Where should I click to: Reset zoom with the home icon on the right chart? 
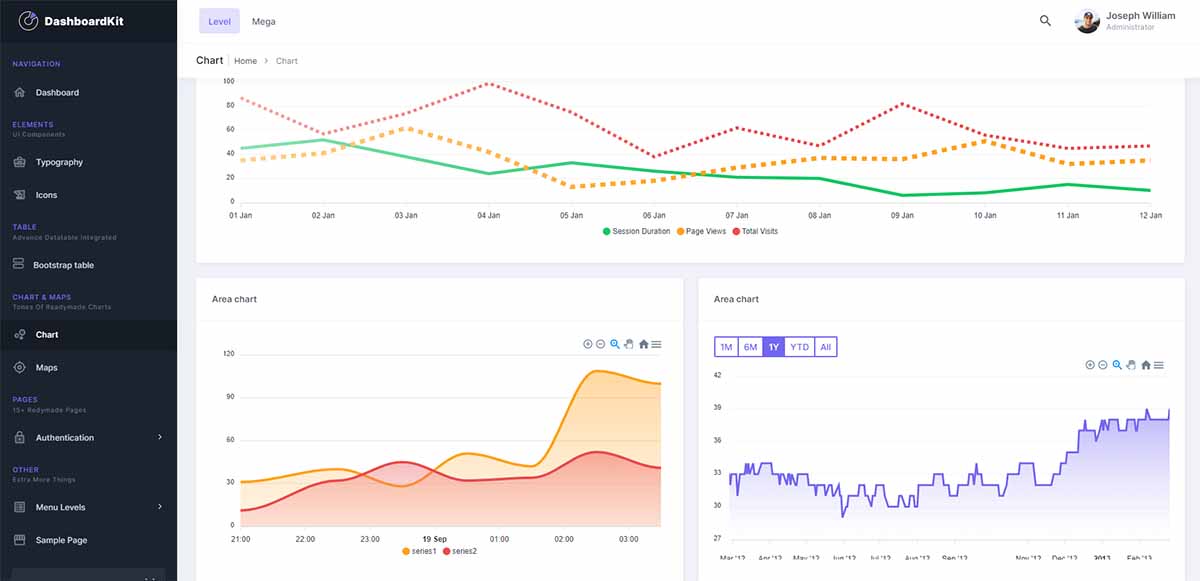point(1145,365)
